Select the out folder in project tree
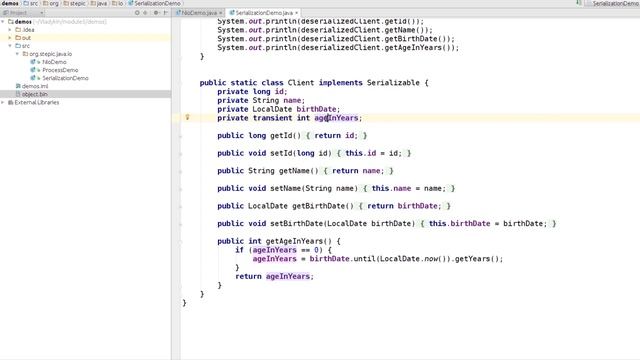The height and width of the screenshot is (360, 640). [26, 38]
